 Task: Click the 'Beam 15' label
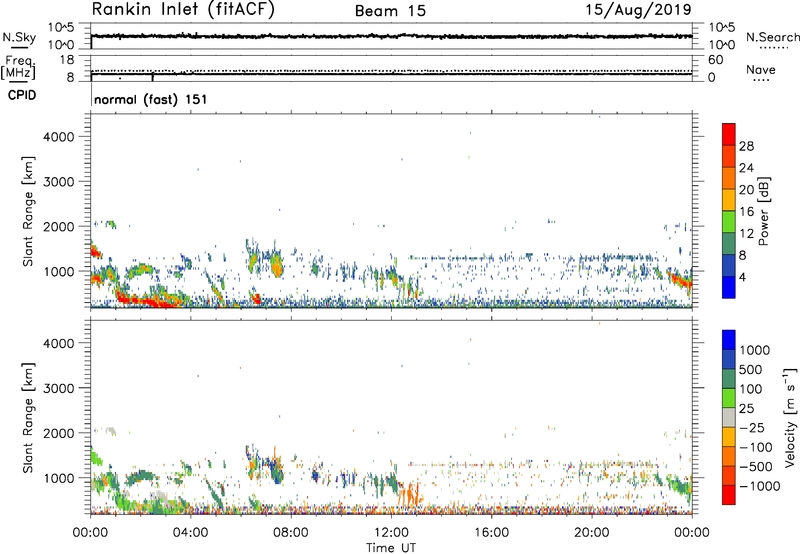(x=390, y=11)
